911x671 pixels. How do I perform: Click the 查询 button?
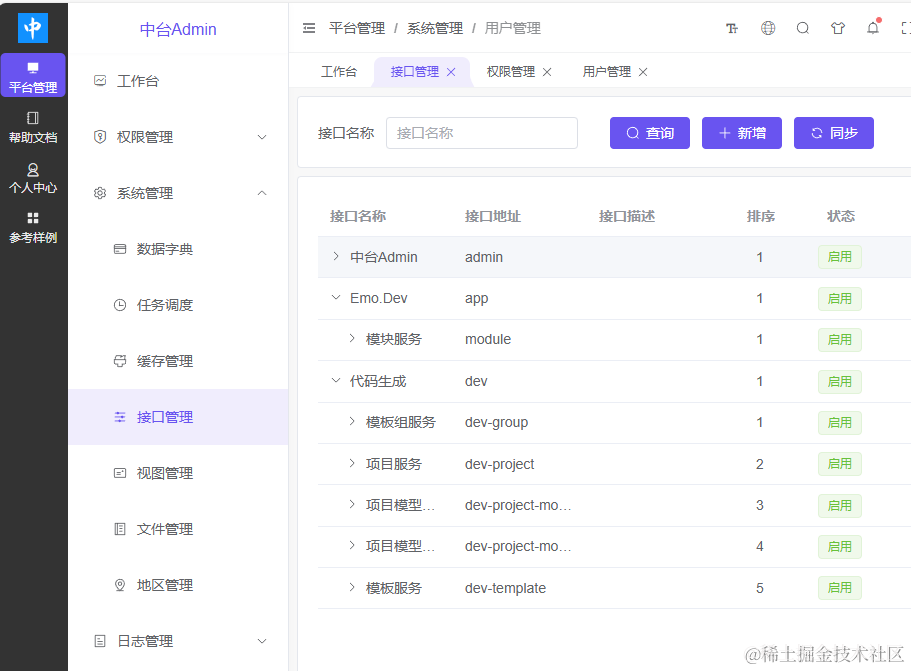pos(650,133)
